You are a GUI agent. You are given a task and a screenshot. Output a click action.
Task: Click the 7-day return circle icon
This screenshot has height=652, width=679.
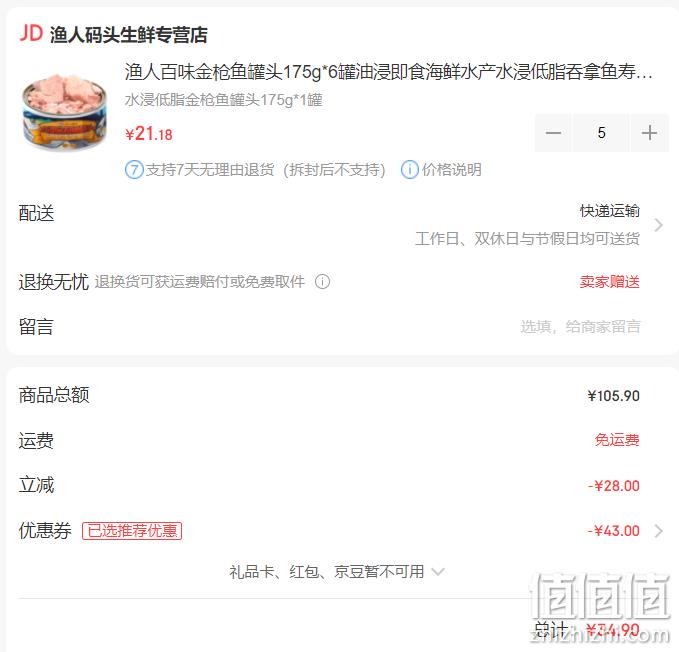pos(134,170)
